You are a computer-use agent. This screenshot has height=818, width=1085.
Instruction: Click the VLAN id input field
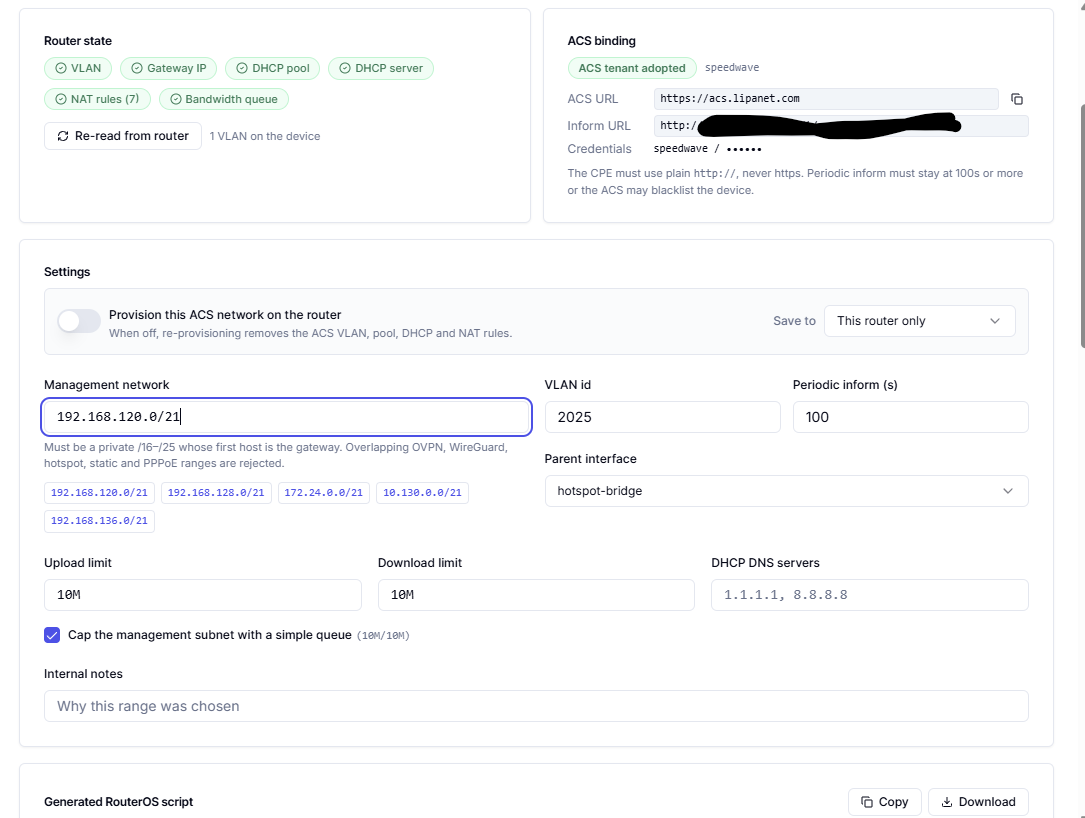(x=662, y=417)
